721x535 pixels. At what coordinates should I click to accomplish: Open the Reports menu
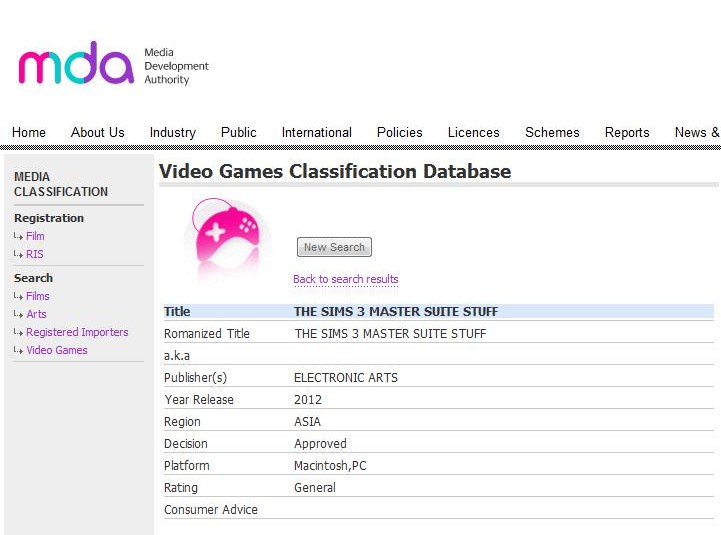tap(627, 132)
